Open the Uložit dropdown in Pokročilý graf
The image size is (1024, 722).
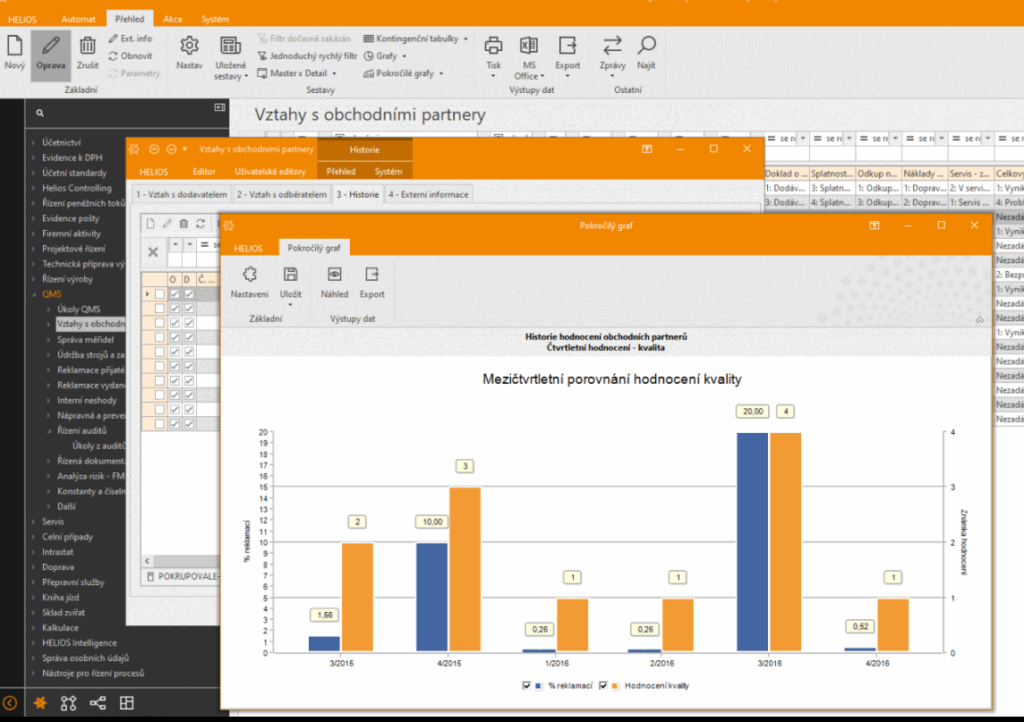click(x=291, y=302)
